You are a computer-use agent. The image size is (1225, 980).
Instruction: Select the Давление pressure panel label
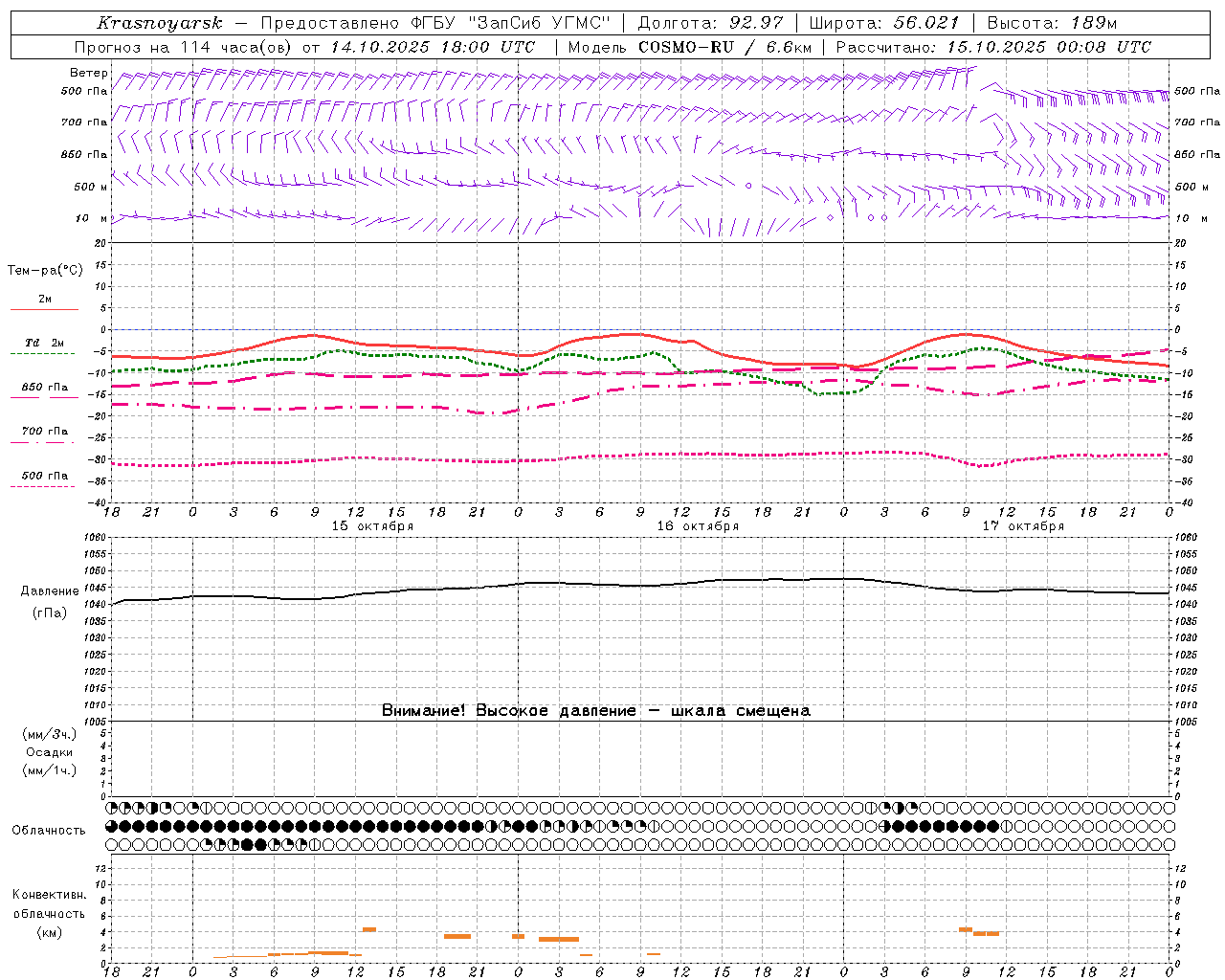pyautogui.click(x=50, y=591)
